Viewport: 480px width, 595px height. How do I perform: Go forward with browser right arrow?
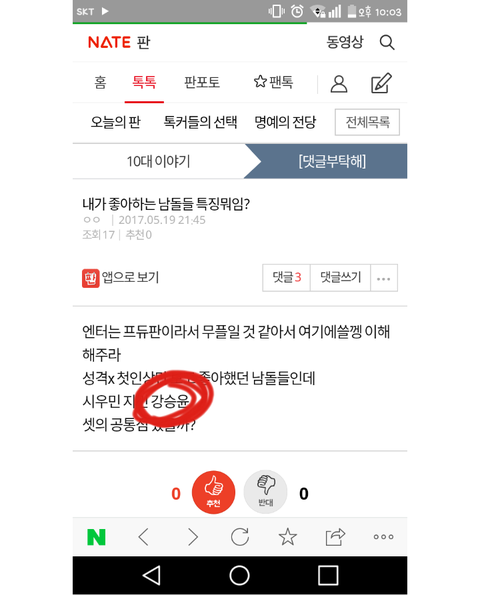pos(193,537)
